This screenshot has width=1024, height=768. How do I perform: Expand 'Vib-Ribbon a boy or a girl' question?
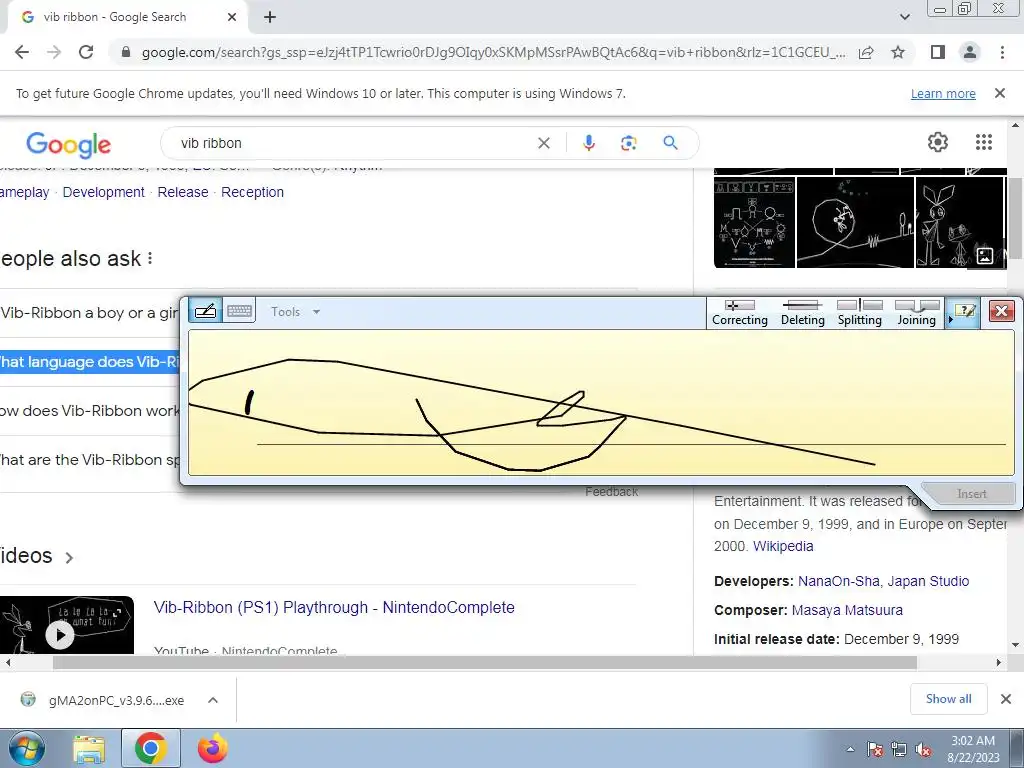[89, 313]
